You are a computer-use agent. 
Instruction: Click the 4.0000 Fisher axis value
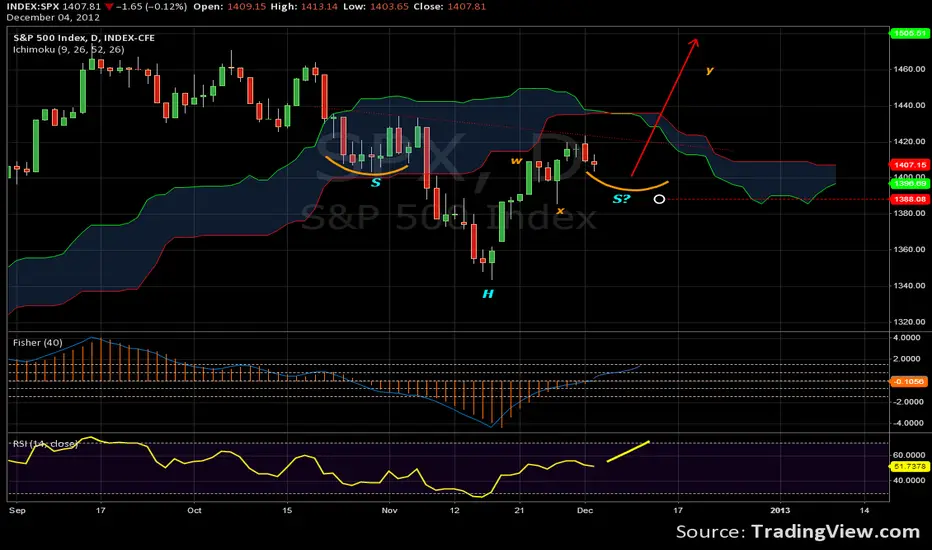coord(907,338)
